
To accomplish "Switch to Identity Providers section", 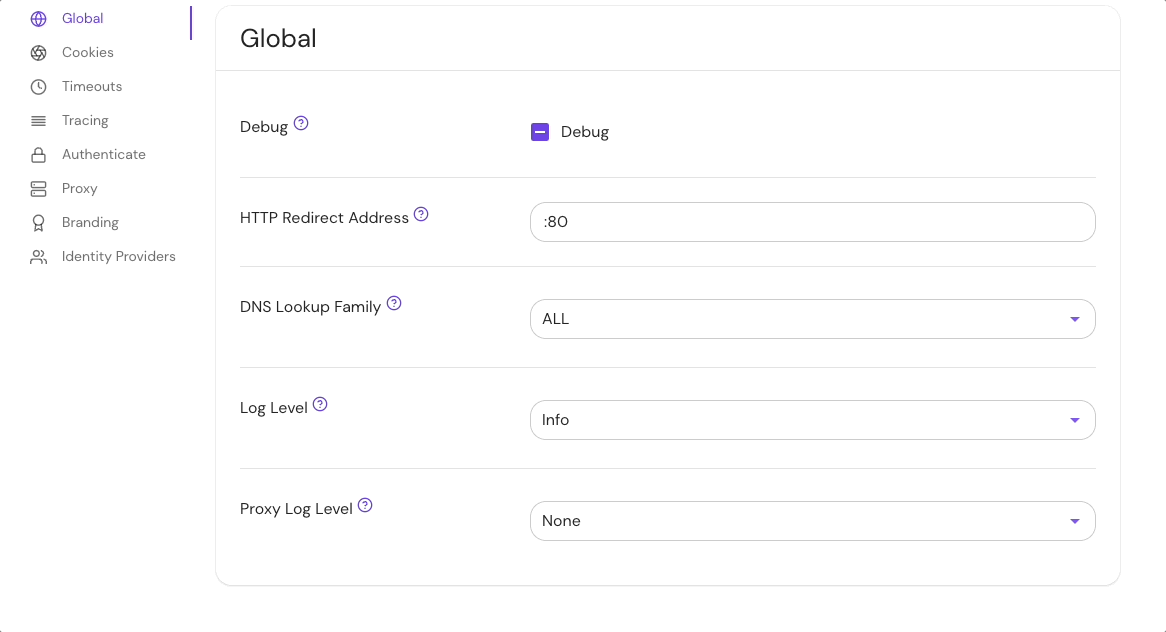I will coord(118,257).
